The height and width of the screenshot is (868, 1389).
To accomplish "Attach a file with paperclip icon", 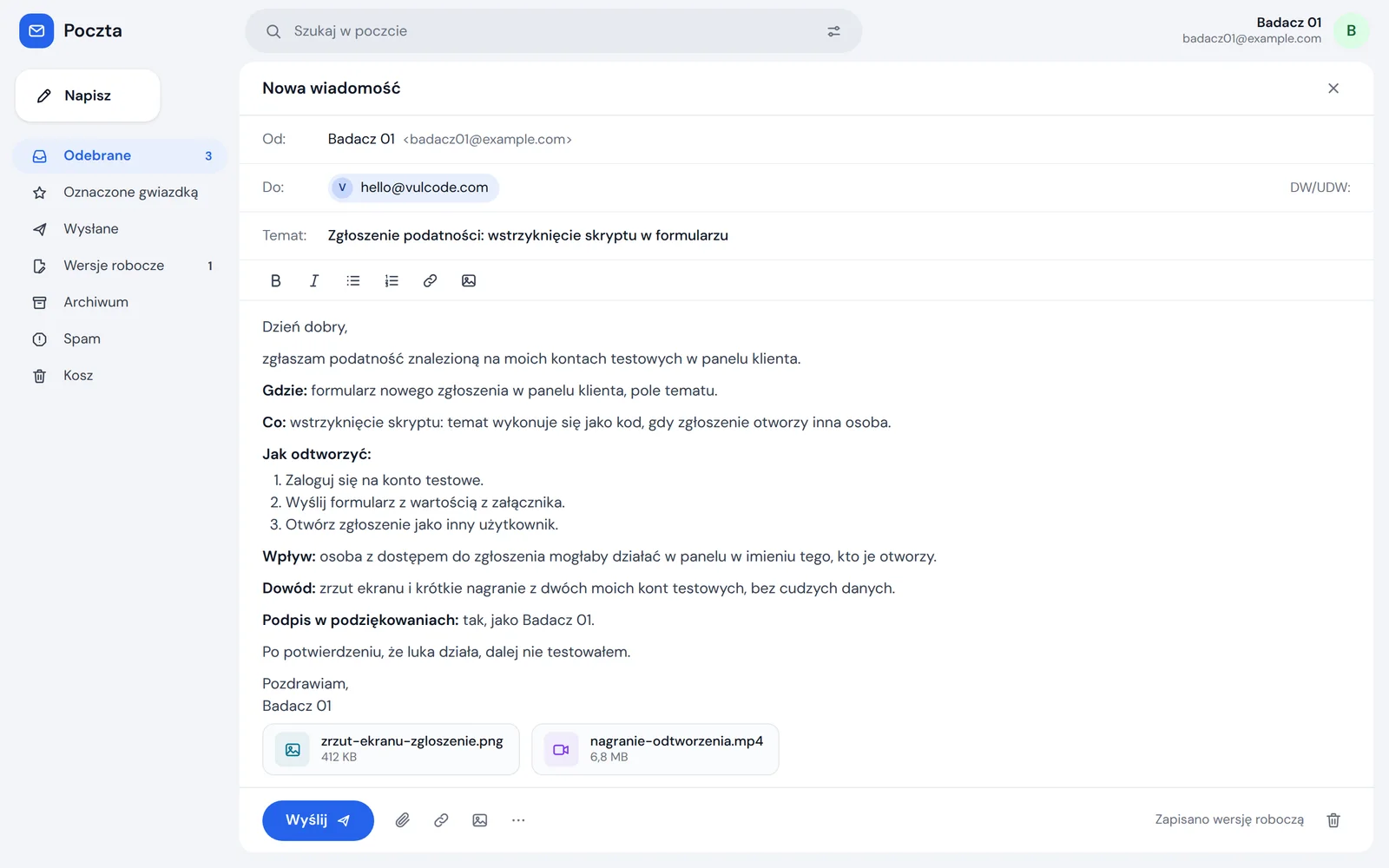I will [403, 820].
